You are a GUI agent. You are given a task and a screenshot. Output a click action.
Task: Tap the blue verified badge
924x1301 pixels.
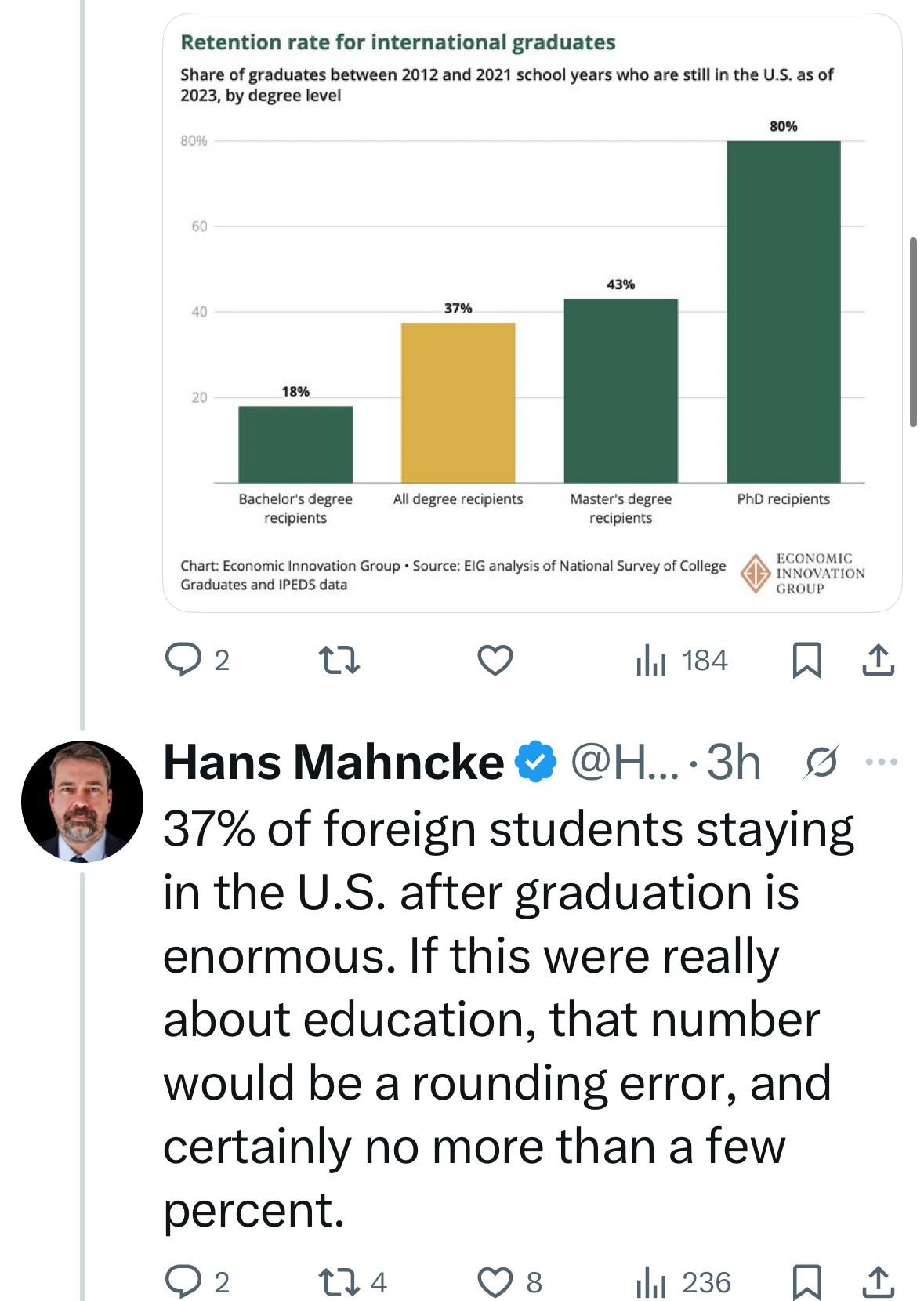tap(536, 763)
